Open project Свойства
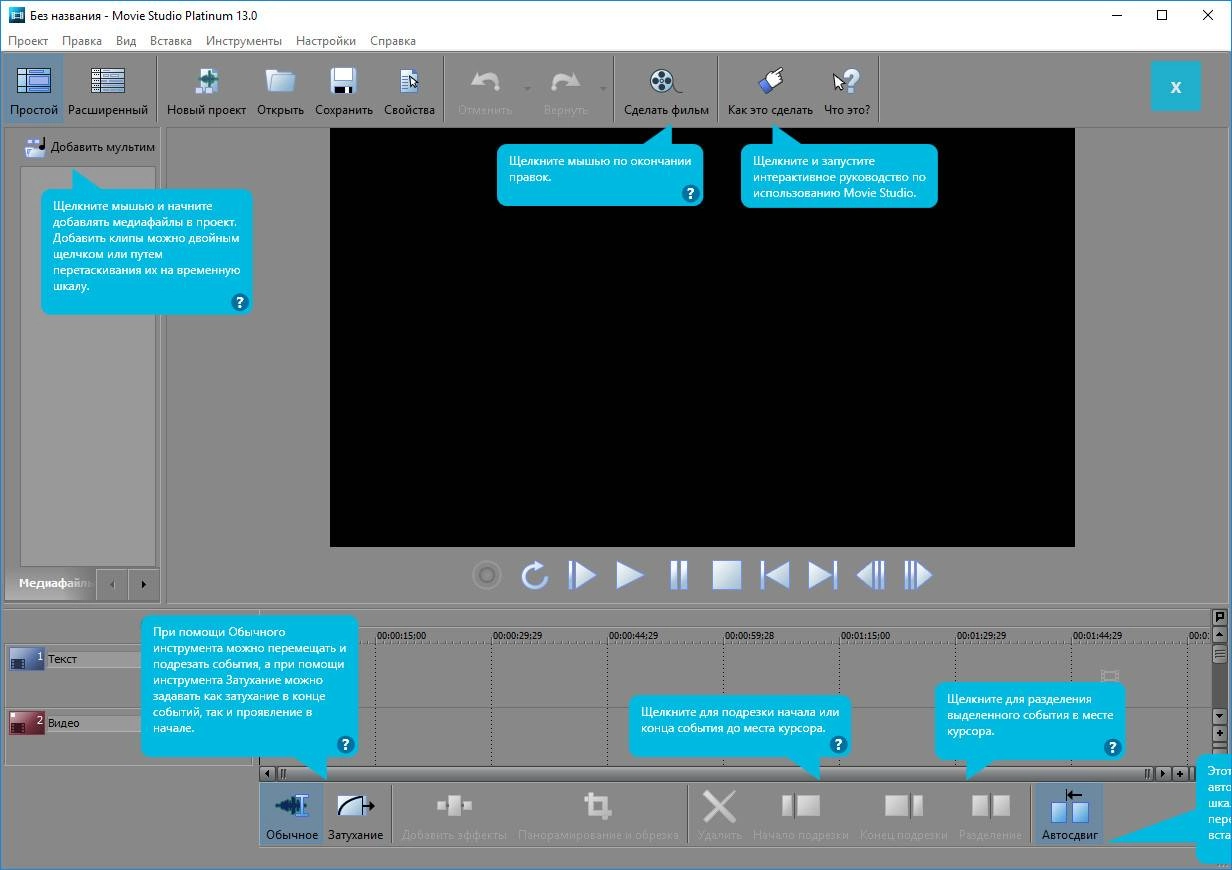This screenshot has height=870, width=1232. pyautogui.click(x=409, y=90)
